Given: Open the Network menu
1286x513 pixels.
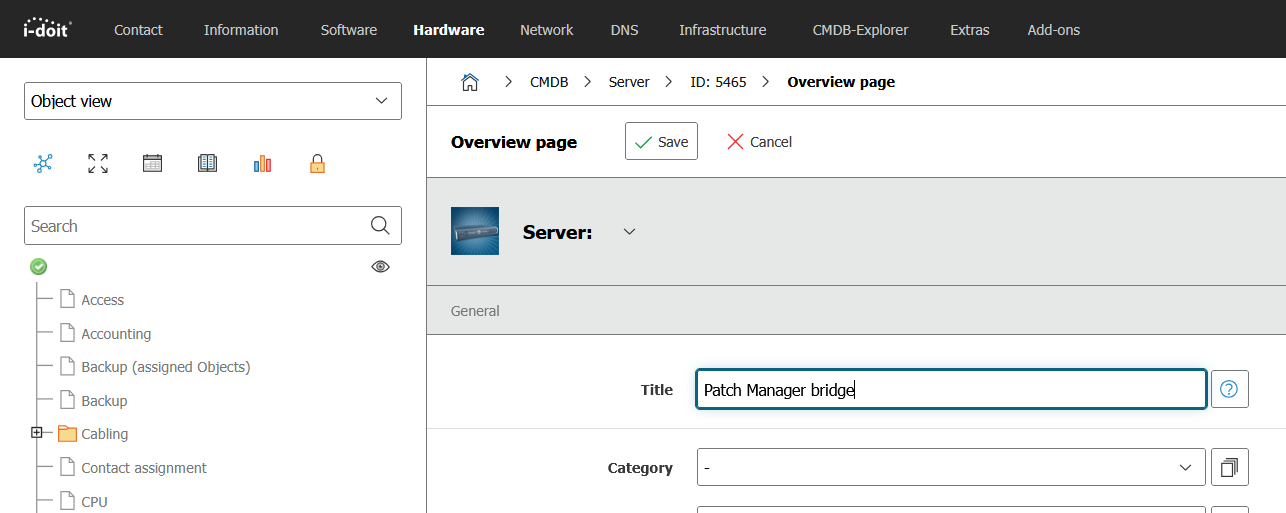Looking at the screenshot, I should [x=547, y=29].
